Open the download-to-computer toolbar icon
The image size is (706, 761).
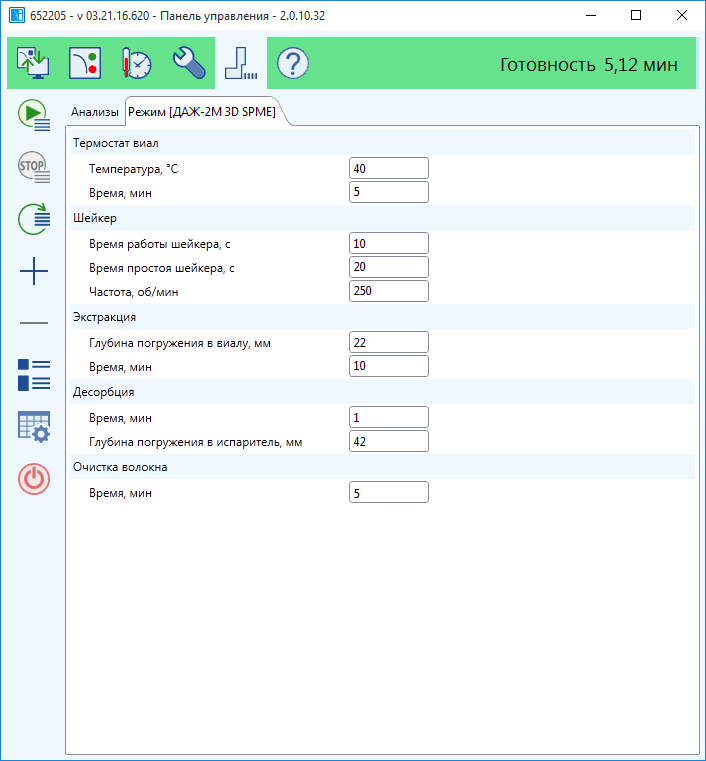tap(33, 63)
